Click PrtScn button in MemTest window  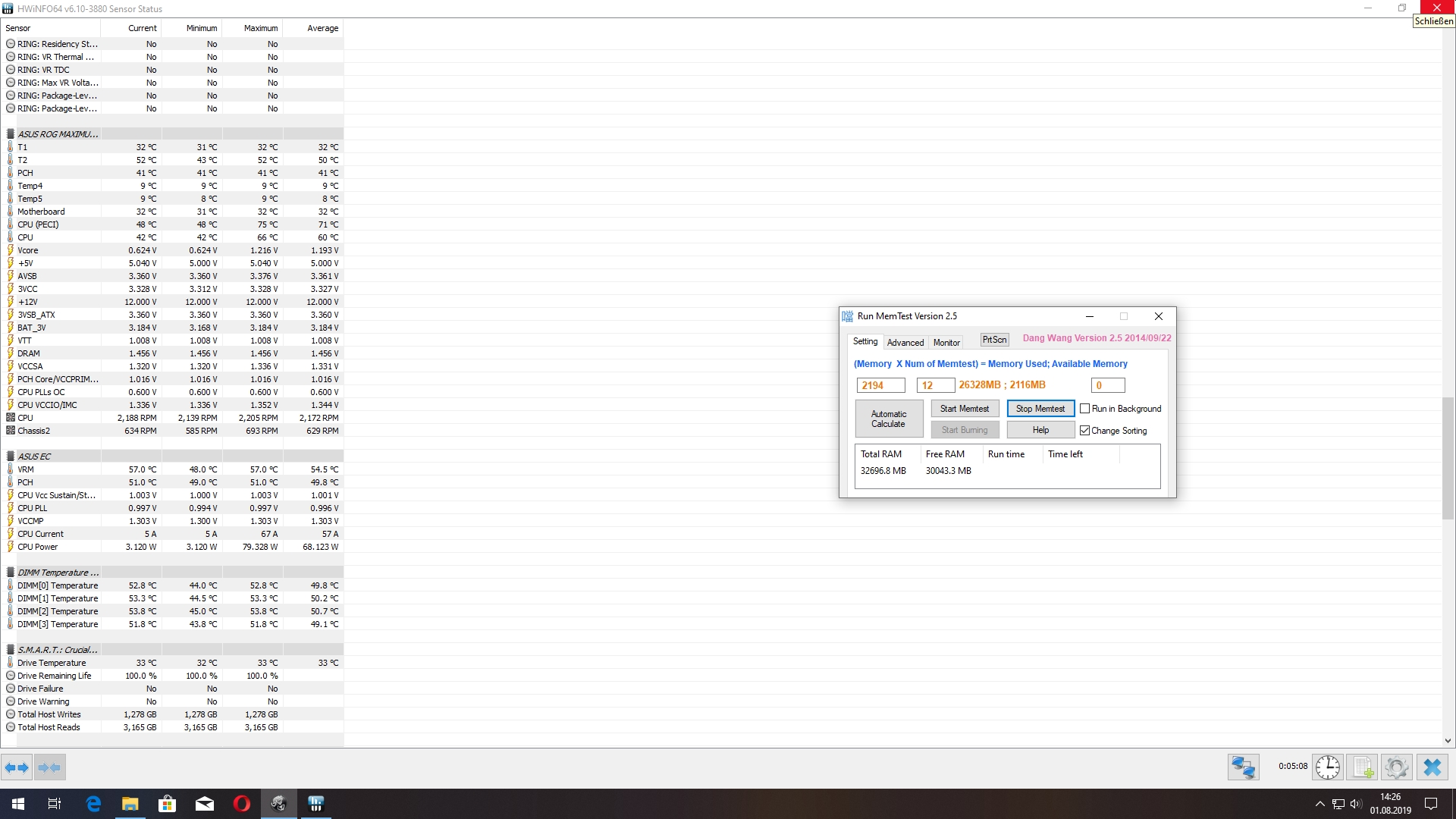(994, 340)
